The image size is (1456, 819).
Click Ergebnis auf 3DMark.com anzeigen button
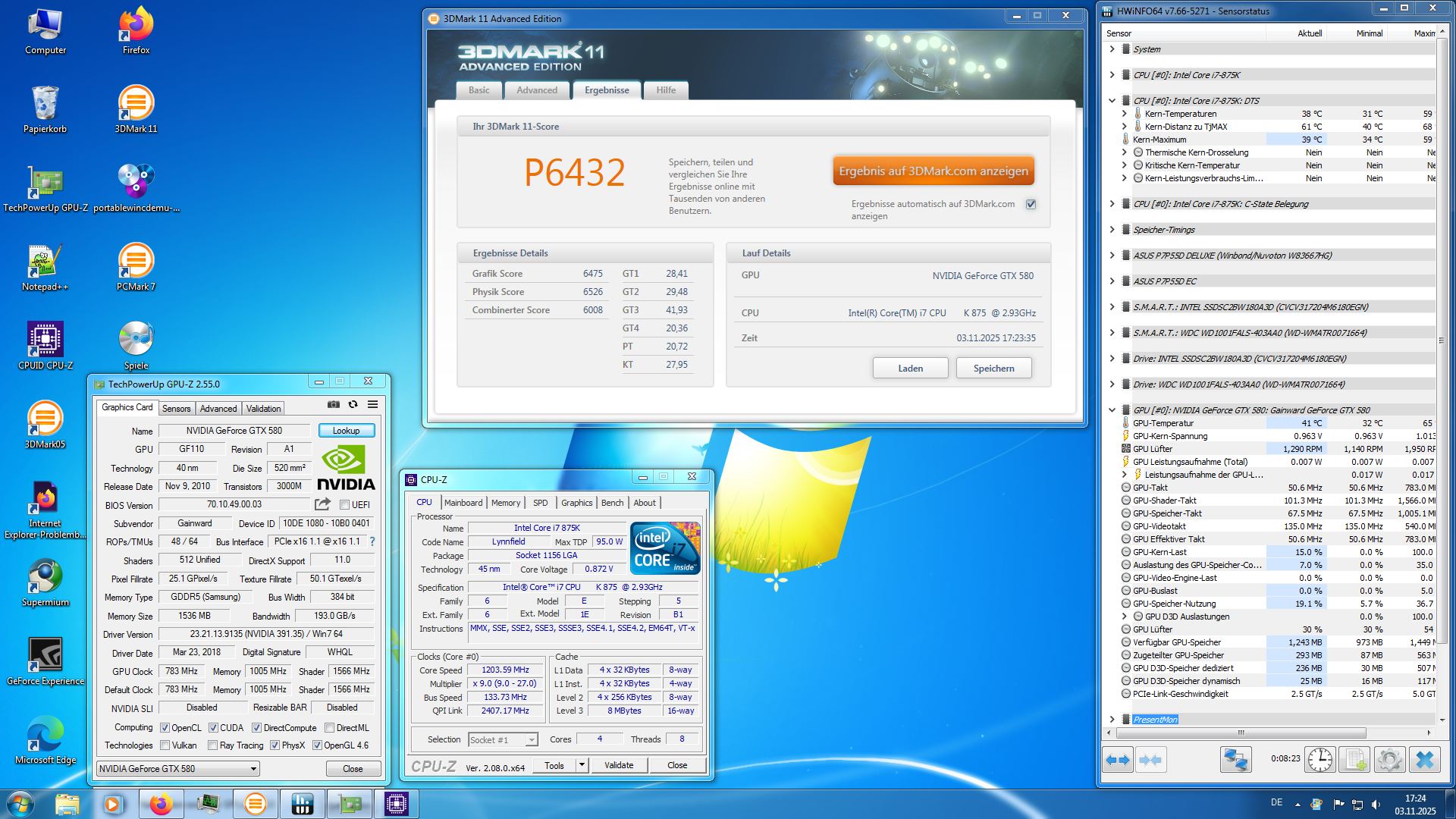(934, 171)
